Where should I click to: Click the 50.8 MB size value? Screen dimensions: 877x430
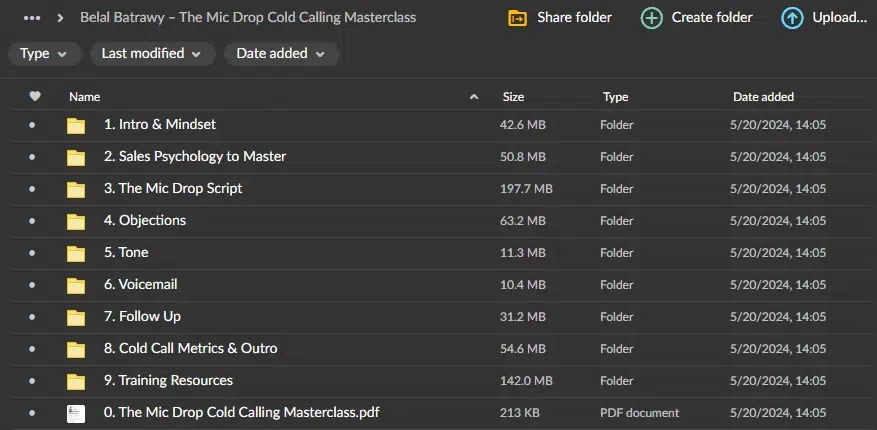click(522, 157)
